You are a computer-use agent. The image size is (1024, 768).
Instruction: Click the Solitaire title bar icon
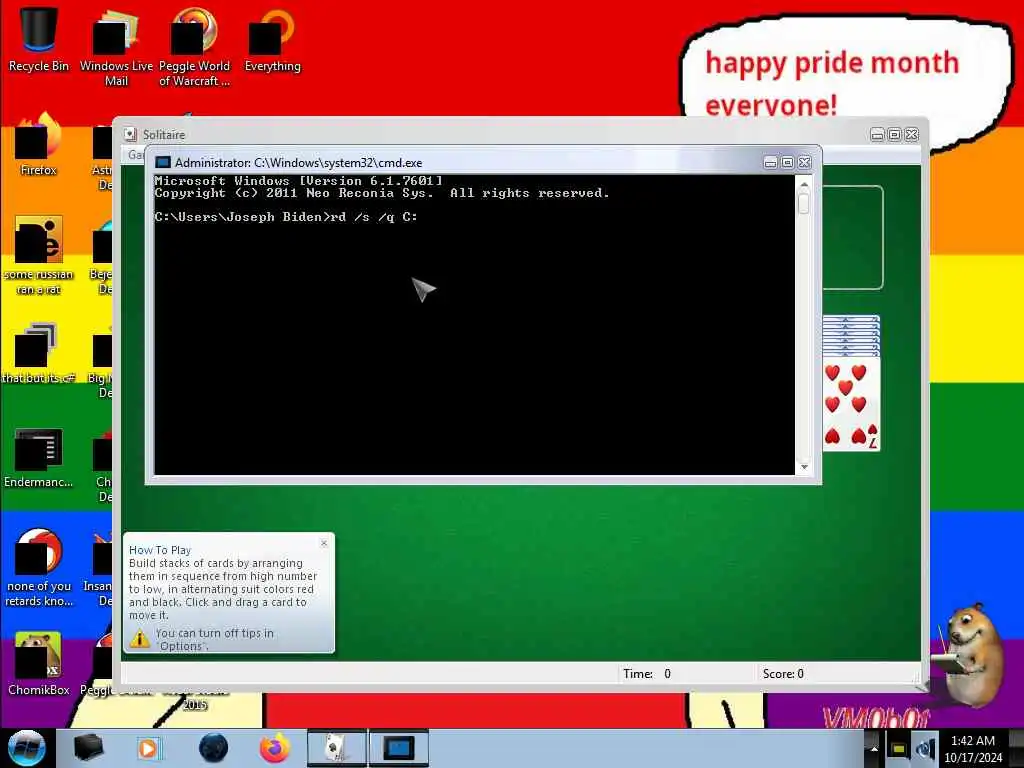131,135
